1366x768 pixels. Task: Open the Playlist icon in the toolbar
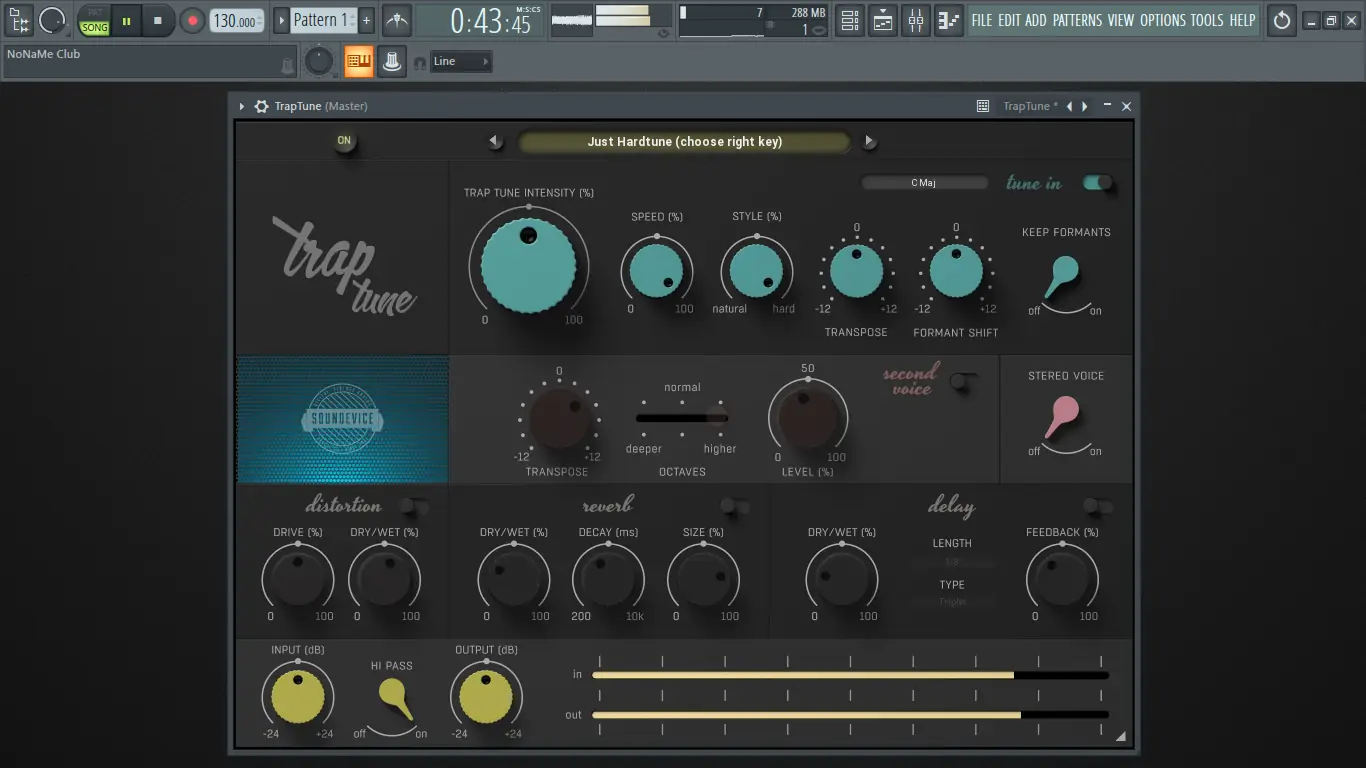coord(881,20)
